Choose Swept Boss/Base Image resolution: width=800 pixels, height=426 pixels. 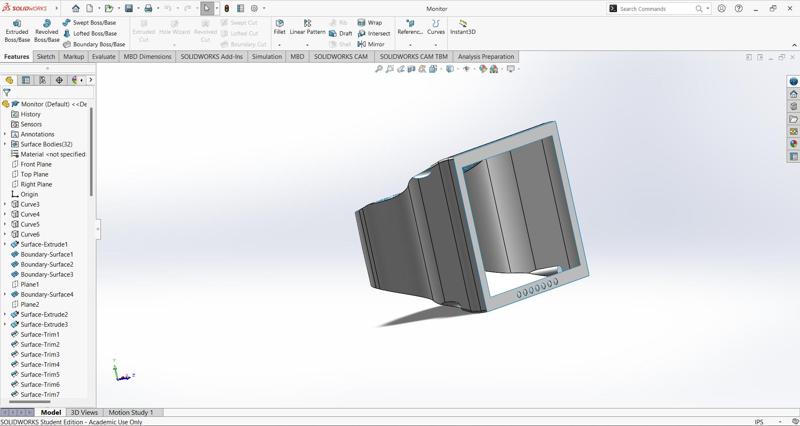(89, 22)
